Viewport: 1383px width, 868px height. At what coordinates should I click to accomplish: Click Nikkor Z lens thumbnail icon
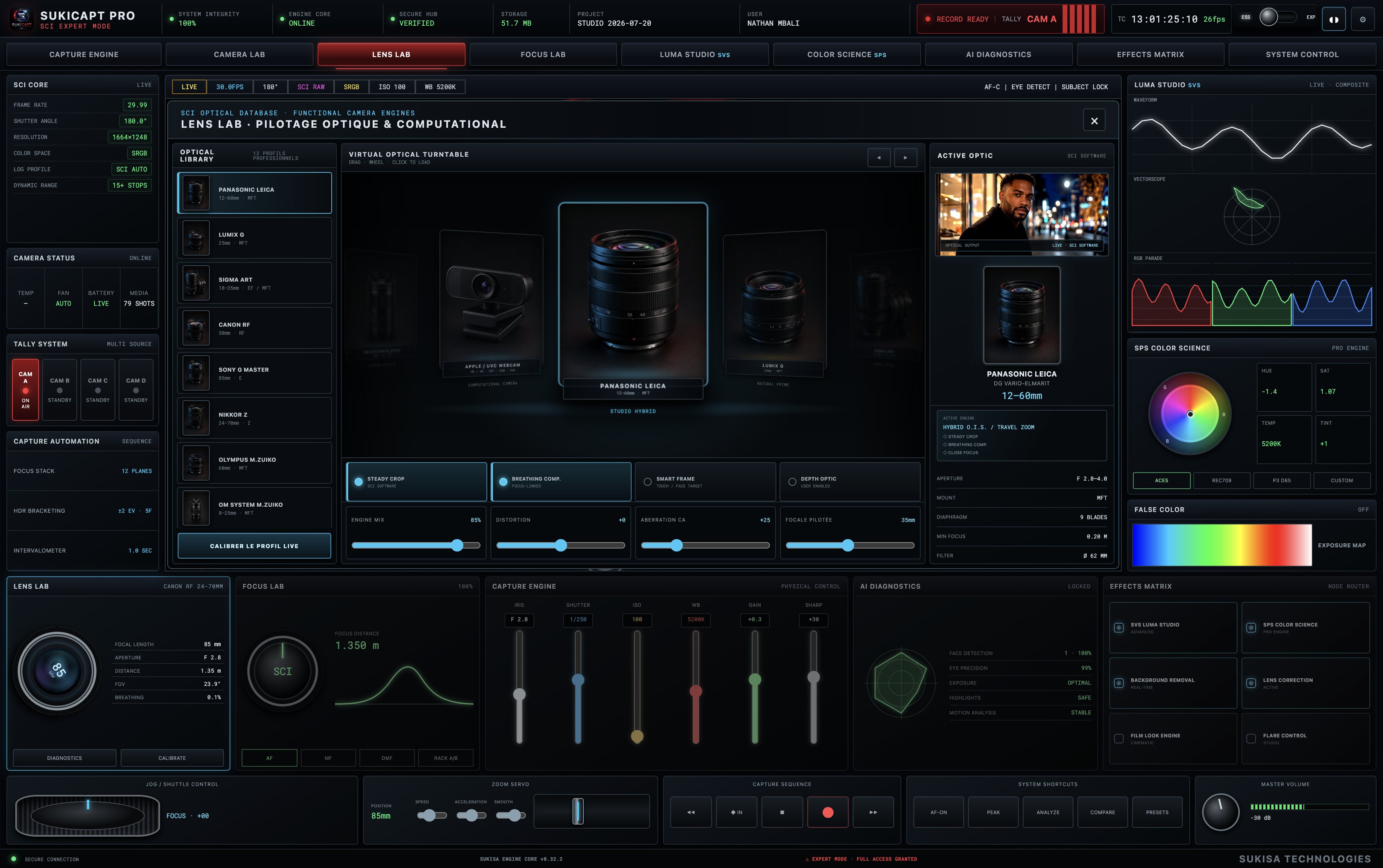(x=196, y=418)
